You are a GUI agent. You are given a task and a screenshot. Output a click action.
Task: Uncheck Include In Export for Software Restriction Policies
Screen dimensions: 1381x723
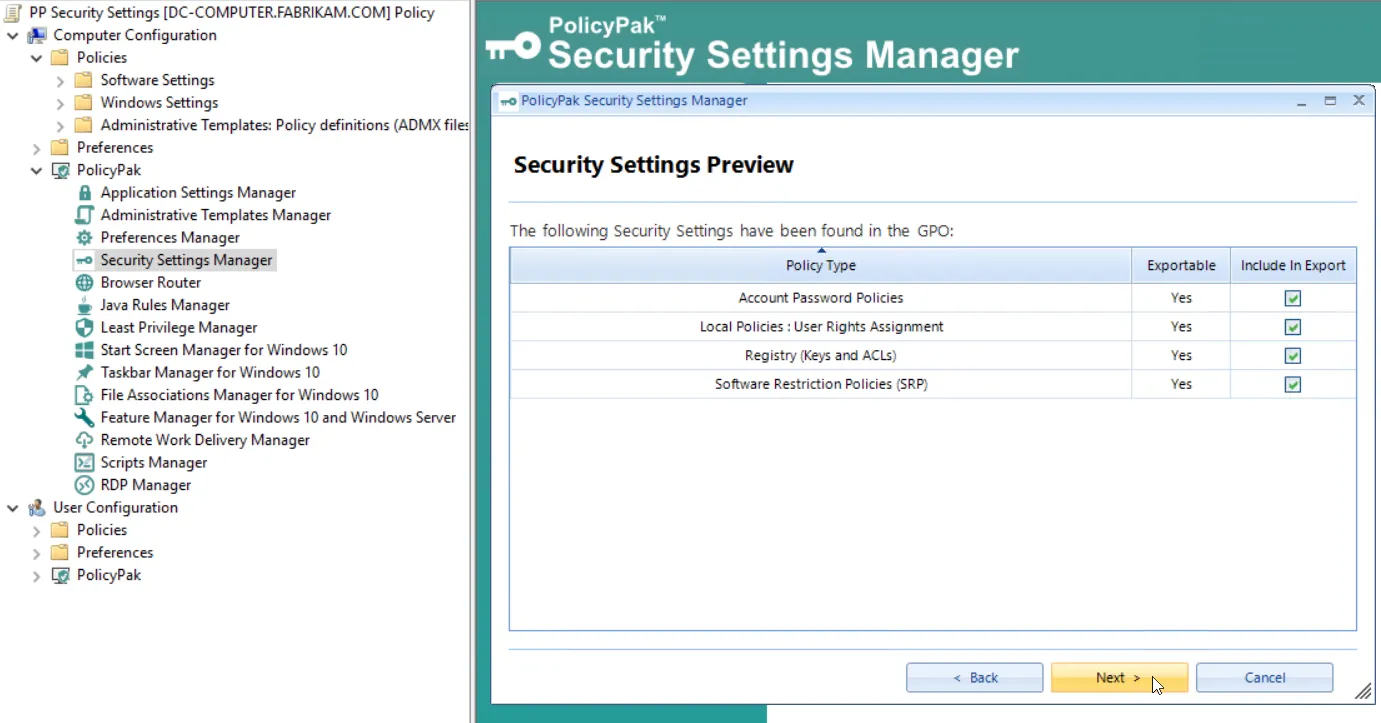click(x=1293, y=384)
